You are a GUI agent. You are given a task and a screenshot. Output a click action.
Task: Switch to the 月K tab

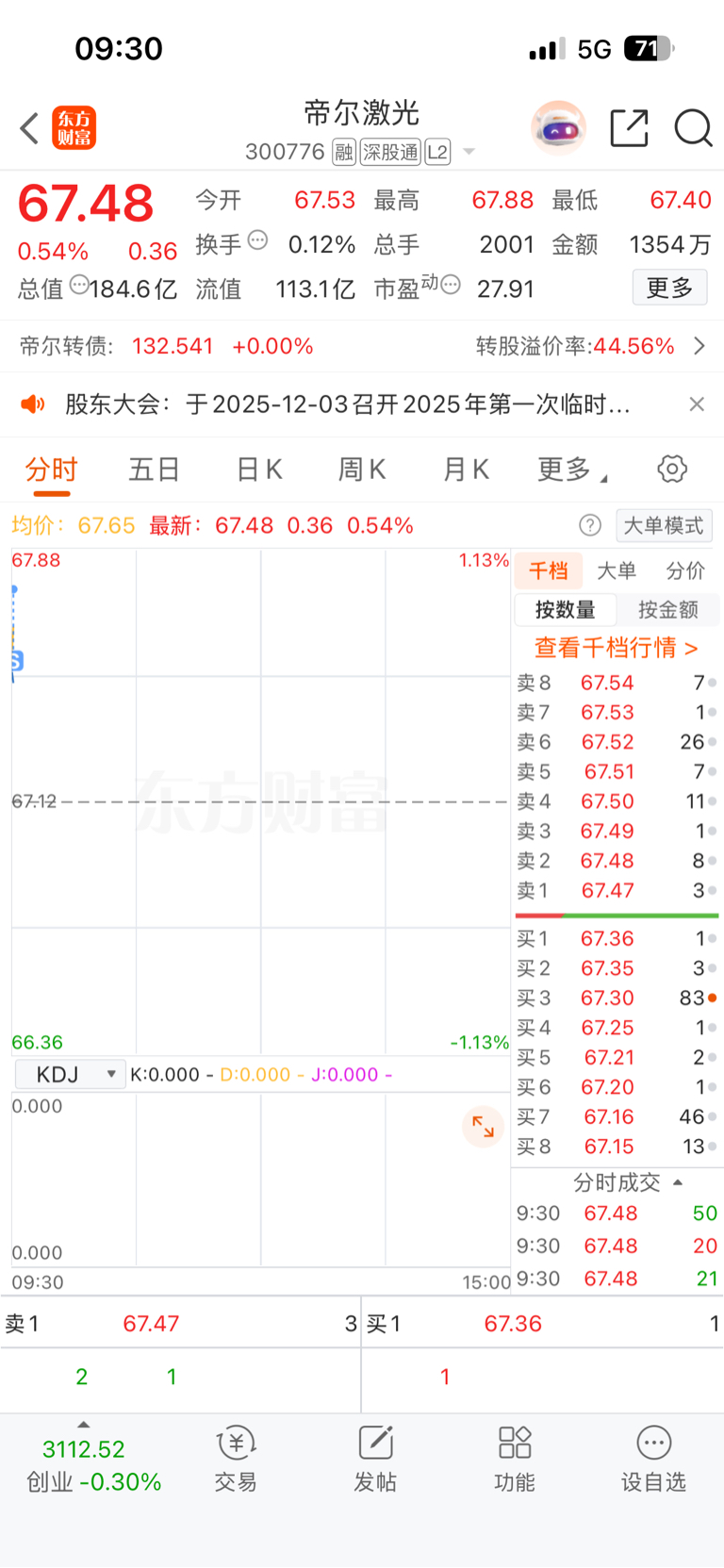[466, 469]
